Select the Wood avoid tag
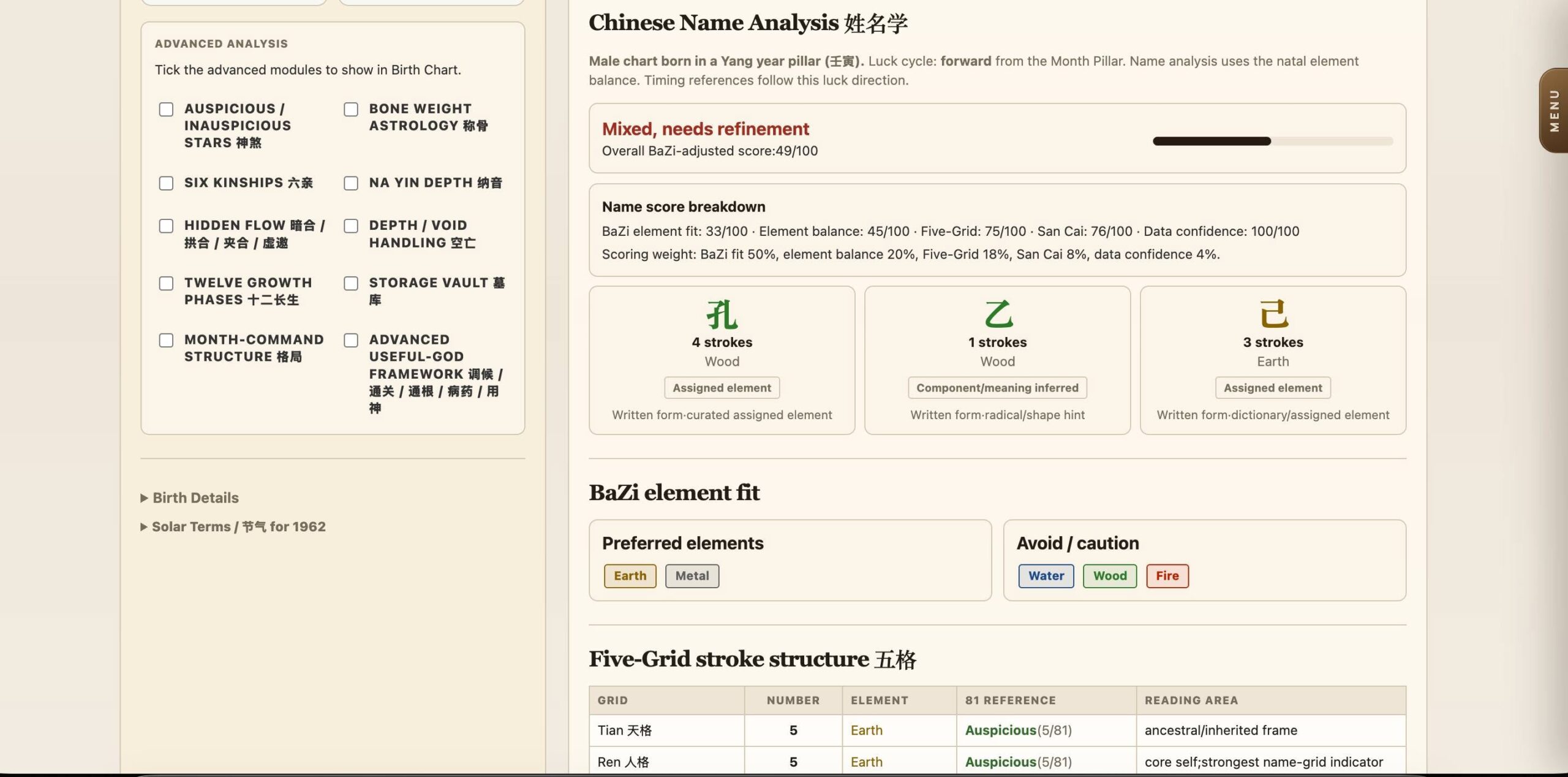 [x=1110, y=576]
